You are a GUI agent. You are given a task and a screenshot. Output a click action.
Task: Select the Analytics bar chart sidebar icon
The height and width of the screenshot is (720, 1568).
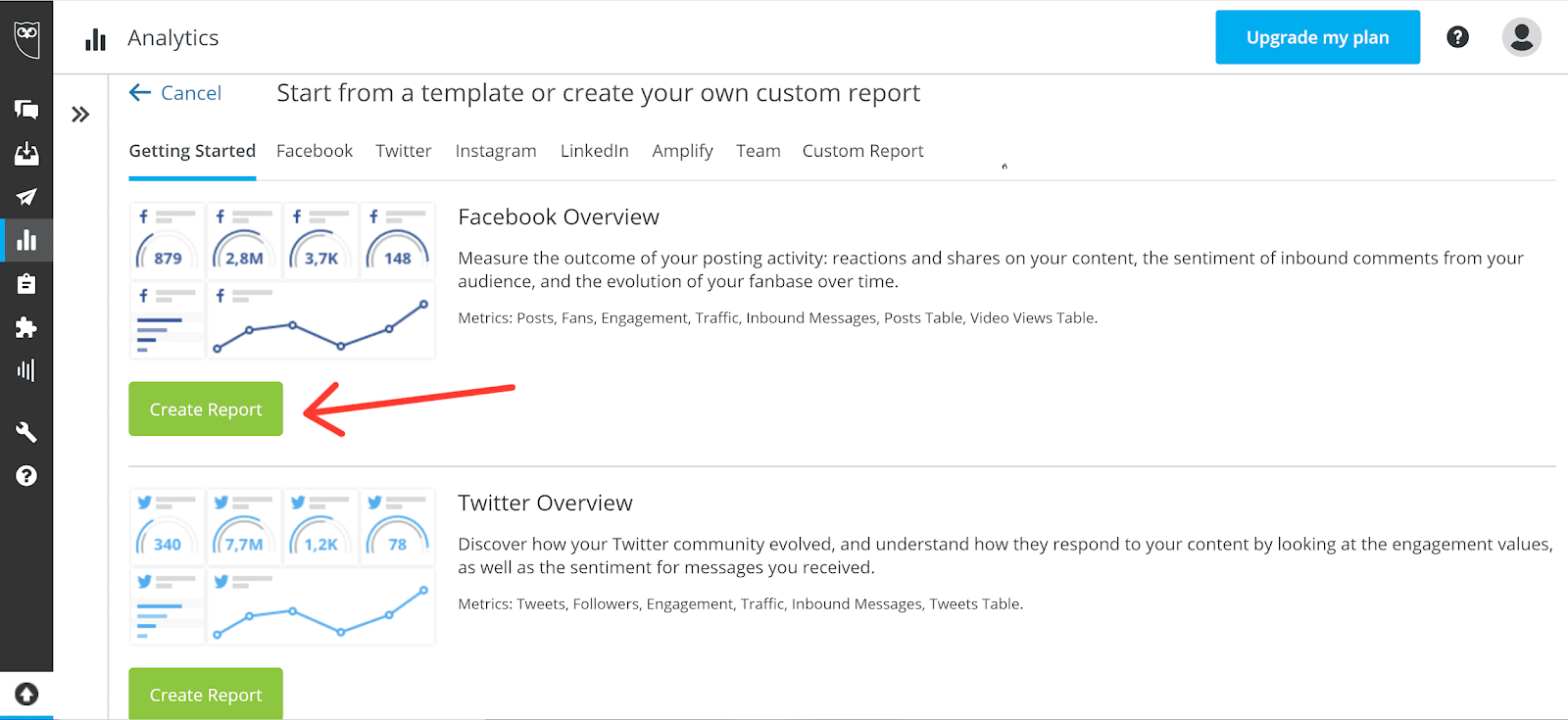click(x=26, y=240)
